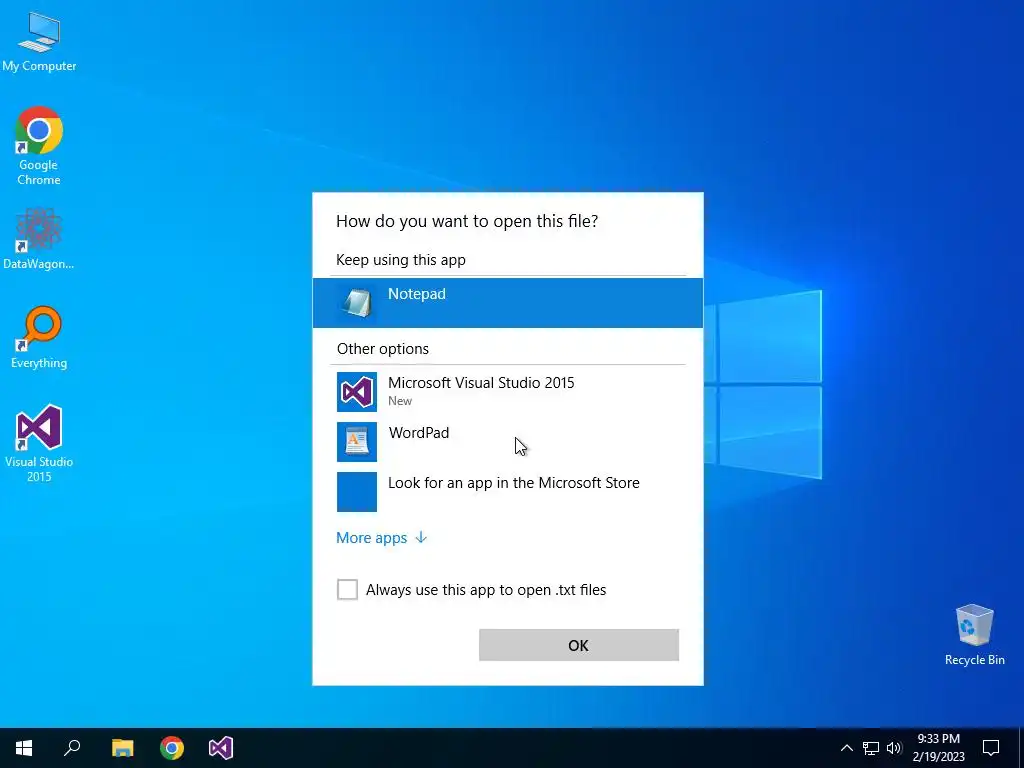The width and height of the screenshot is (1024, 768).
Task: Select the Everything search desktop shortcut
Action: pyautogui.click(x=39, y=338)
